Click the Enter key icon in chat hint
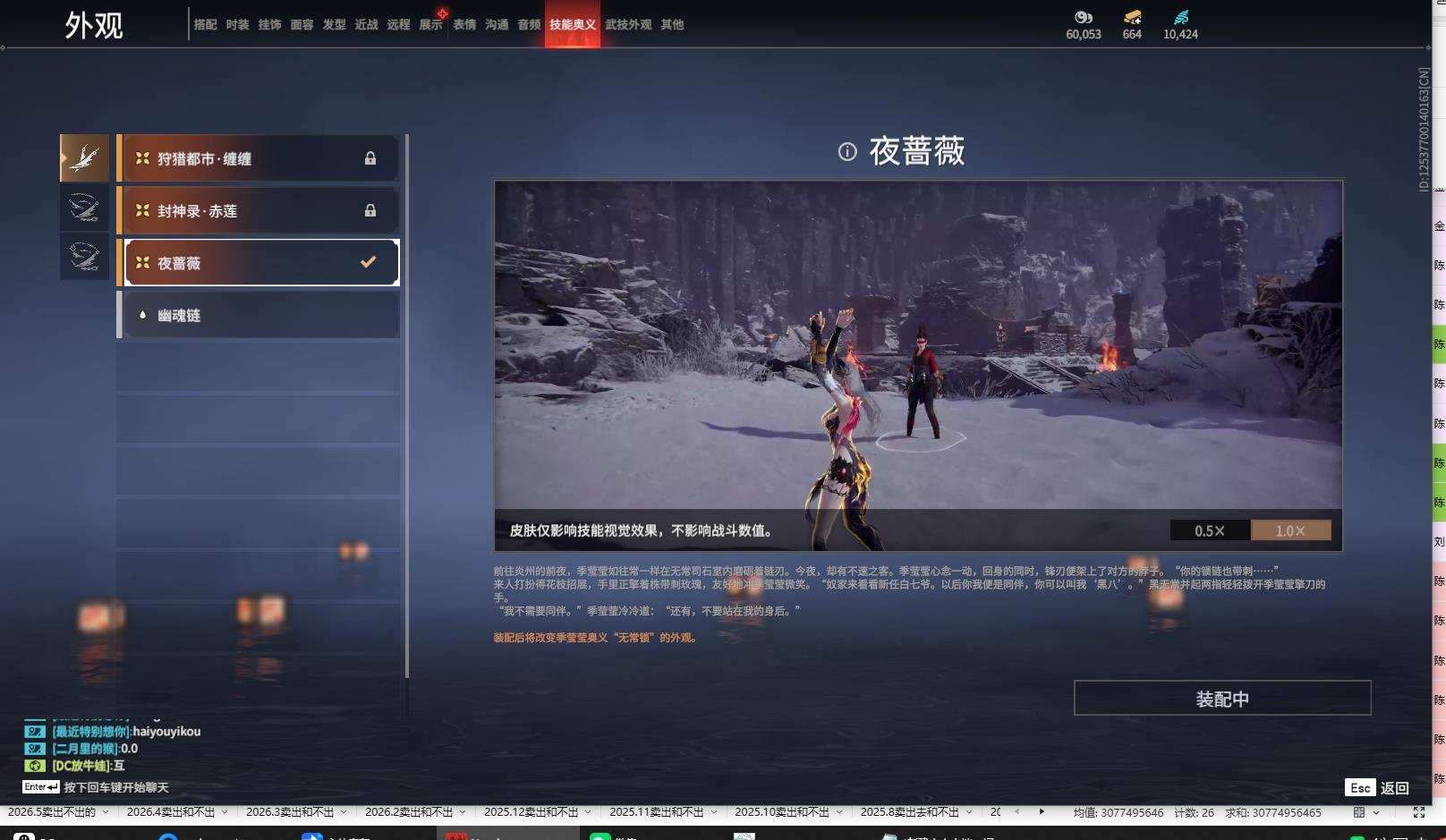Image resolution: width=1446 pixels, height=840 pixels. [41, 786]
